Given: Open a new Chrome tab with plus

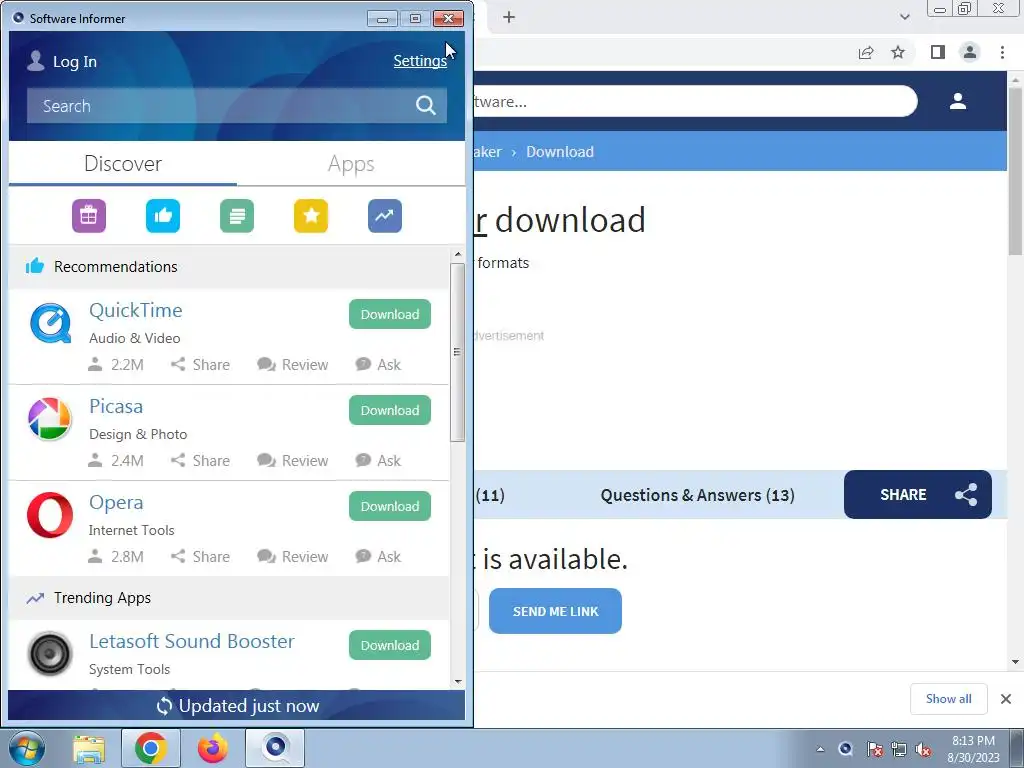Looking at the screenshot, I should (x=509, y=17).
